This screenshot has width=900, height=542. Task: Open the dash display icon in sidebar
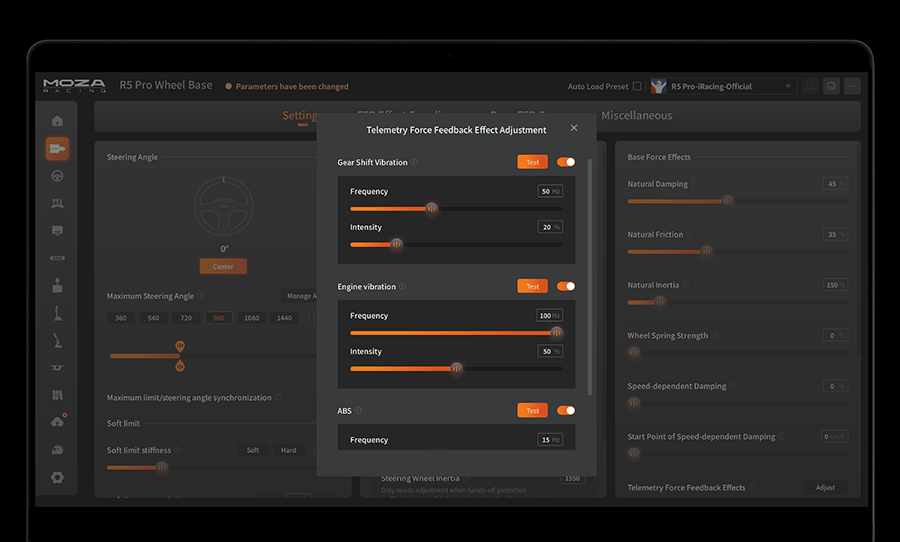coord(57,231)
